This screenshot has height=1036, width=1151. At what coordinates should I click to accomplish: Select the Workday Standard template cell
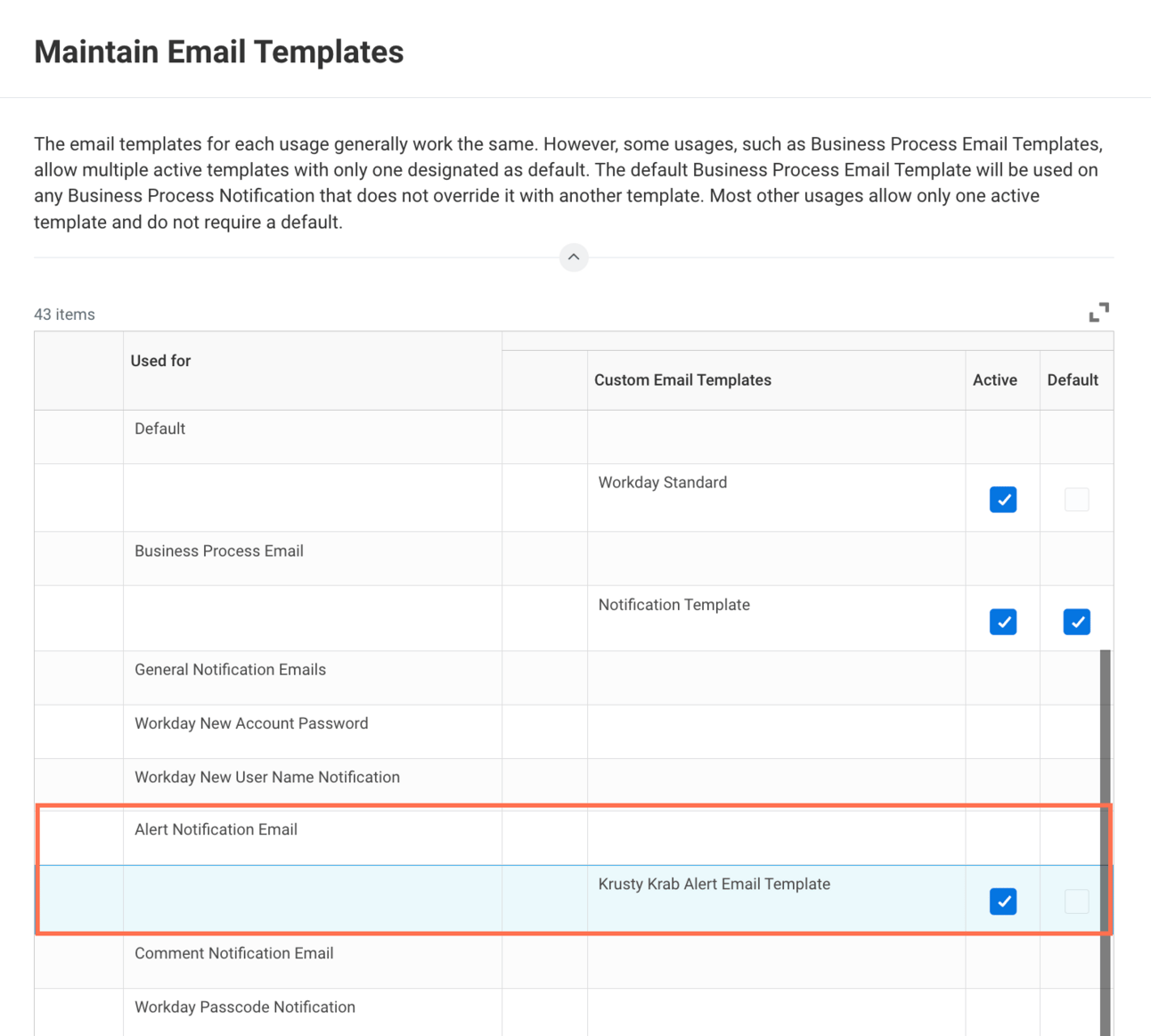pos(663,483)
